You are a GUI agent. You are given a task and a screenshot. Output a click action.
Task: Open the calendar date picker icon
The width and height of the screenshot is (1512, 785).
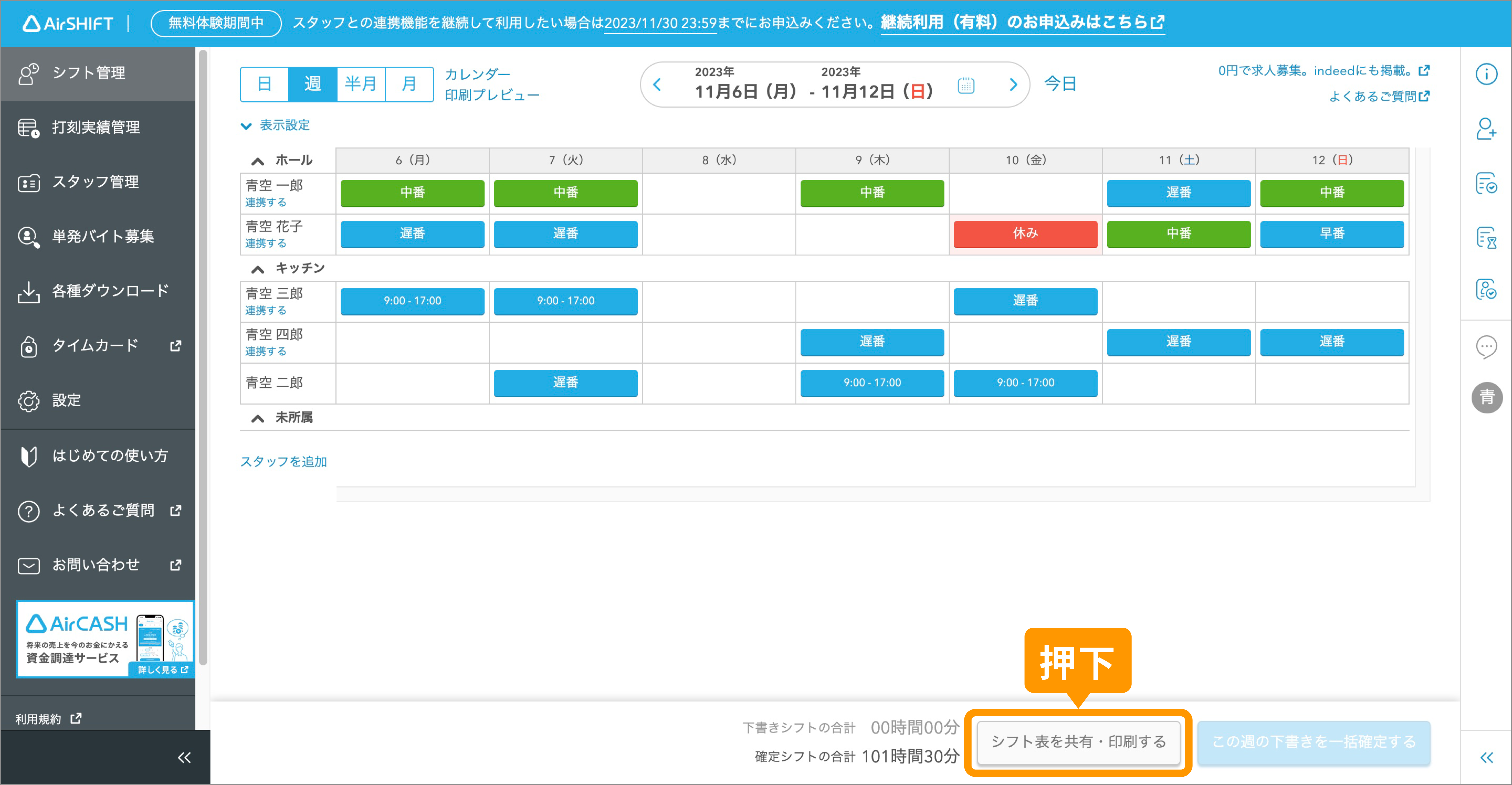pos(966,86)
